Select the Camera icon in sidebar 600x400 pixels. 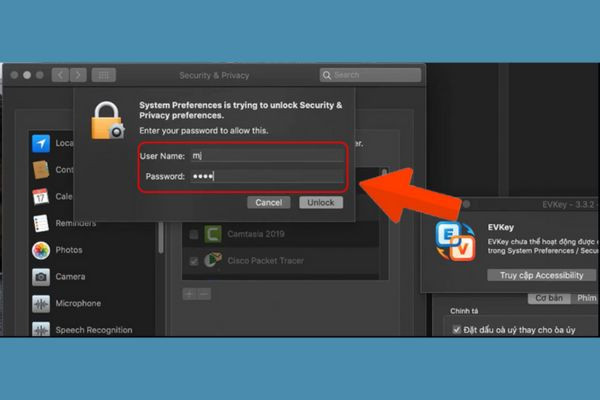[x=41, y=276]
